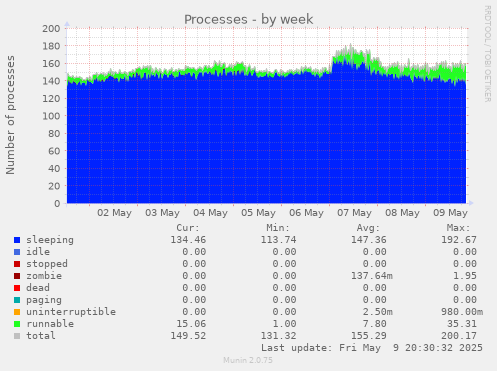The width and height of the screenshot is (497, 371).
Task: Click the '04 May' x-axis label
Action: (210, 213)
